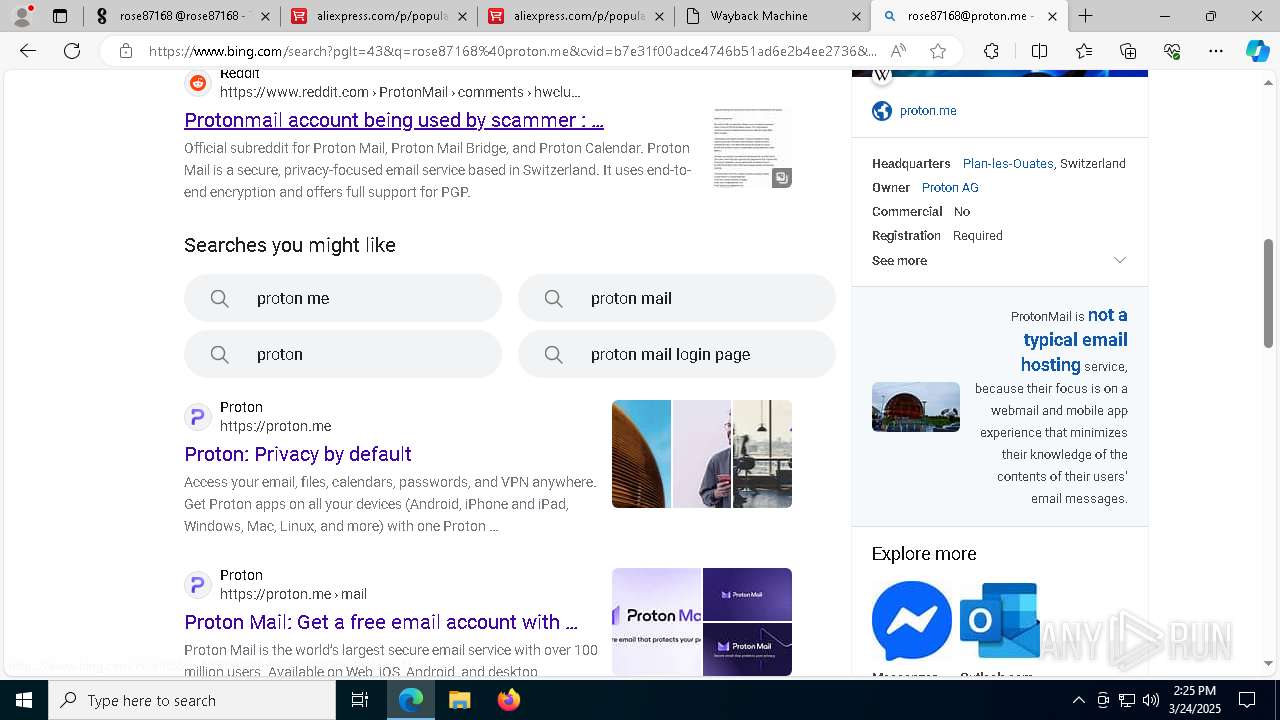Open the Proton Mail result thumbnail
Screen dimensions: 1280x720
702,622
